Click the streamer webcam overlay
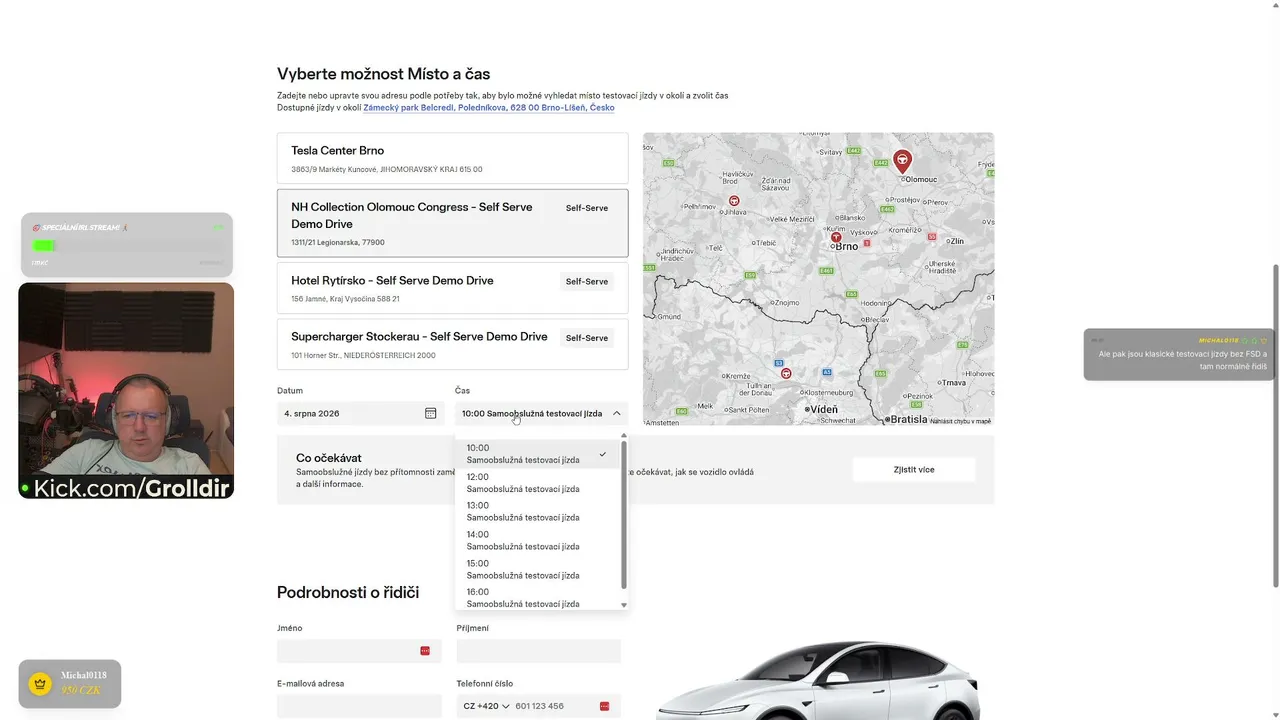This screenshot has height=720, width=1280. 126,391
